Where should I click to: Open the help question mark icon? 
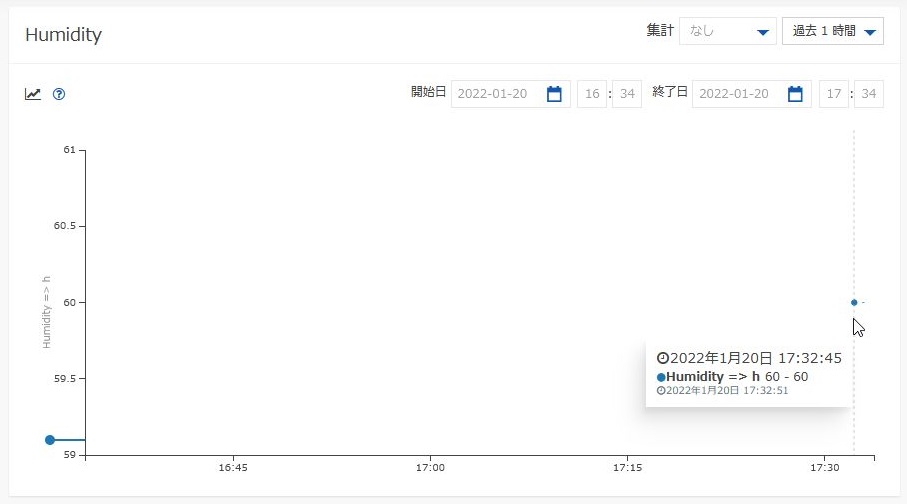(x=59, y=94)
